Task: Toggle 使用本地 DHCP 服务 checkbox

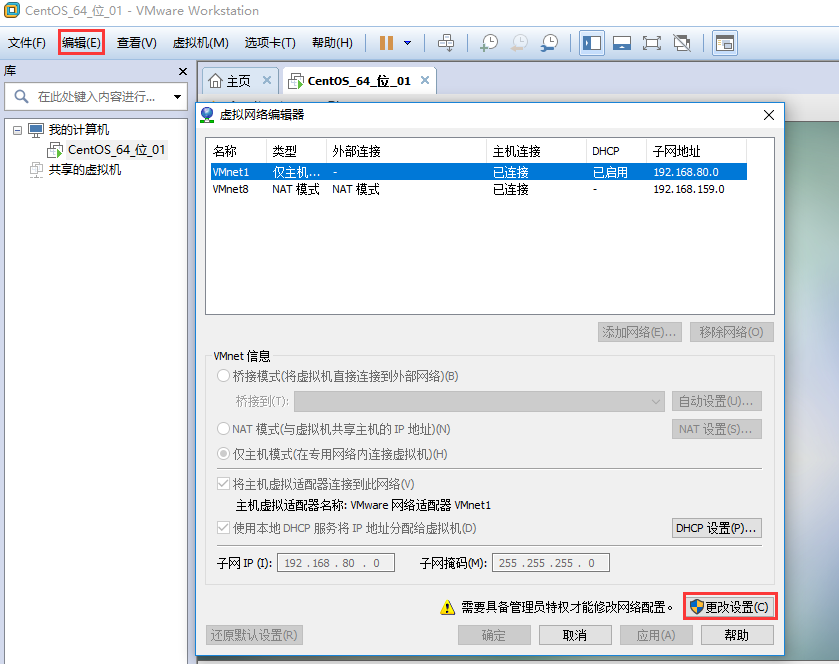Action: point(223,528)
